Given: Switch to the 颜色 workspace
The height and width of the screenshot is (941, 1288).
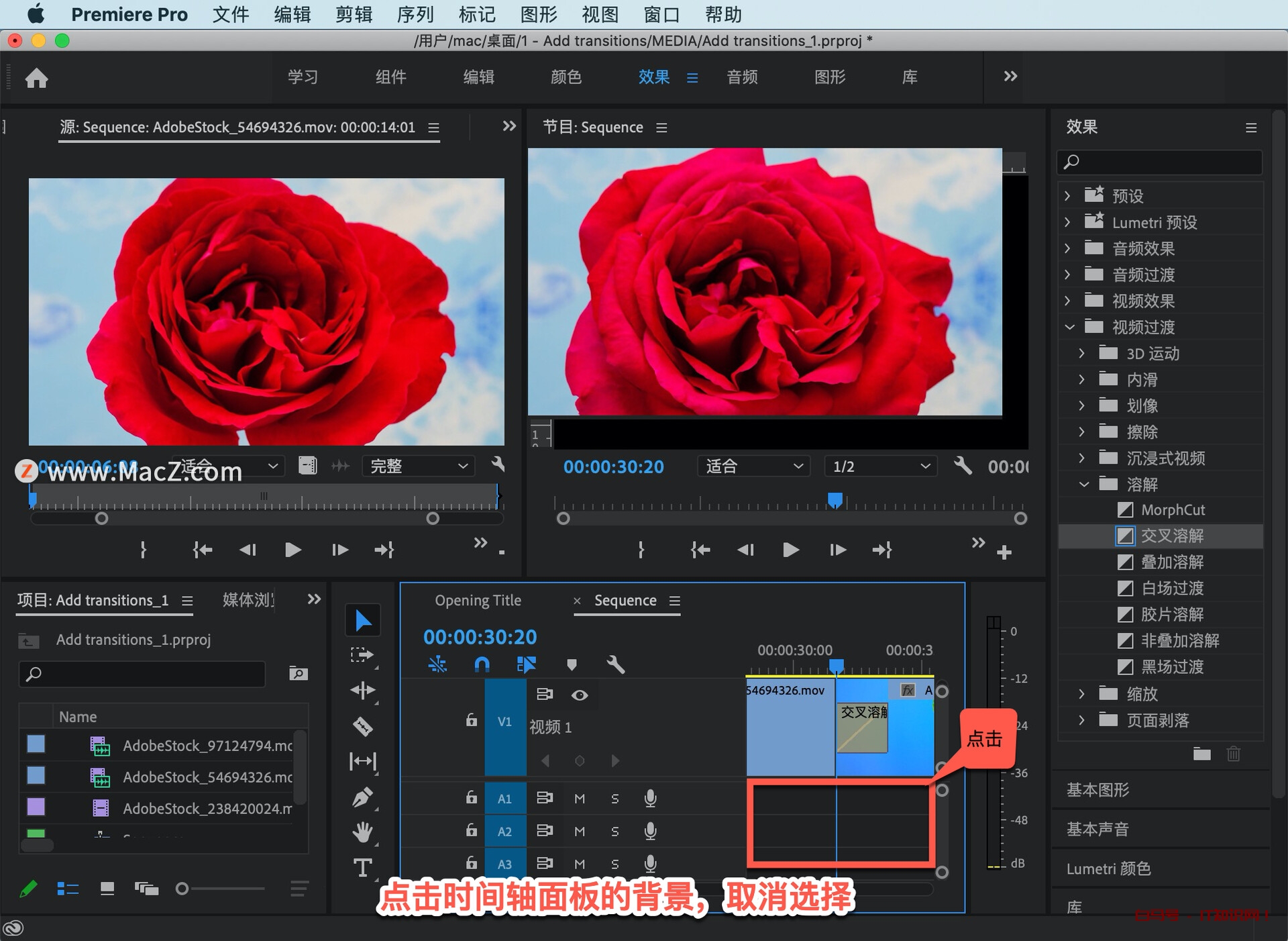Looking at the screenshot, I should [x=566, y=77].
